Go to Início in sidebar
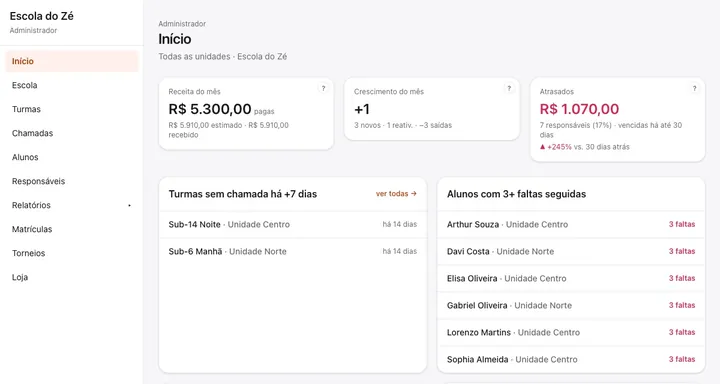 72,61
